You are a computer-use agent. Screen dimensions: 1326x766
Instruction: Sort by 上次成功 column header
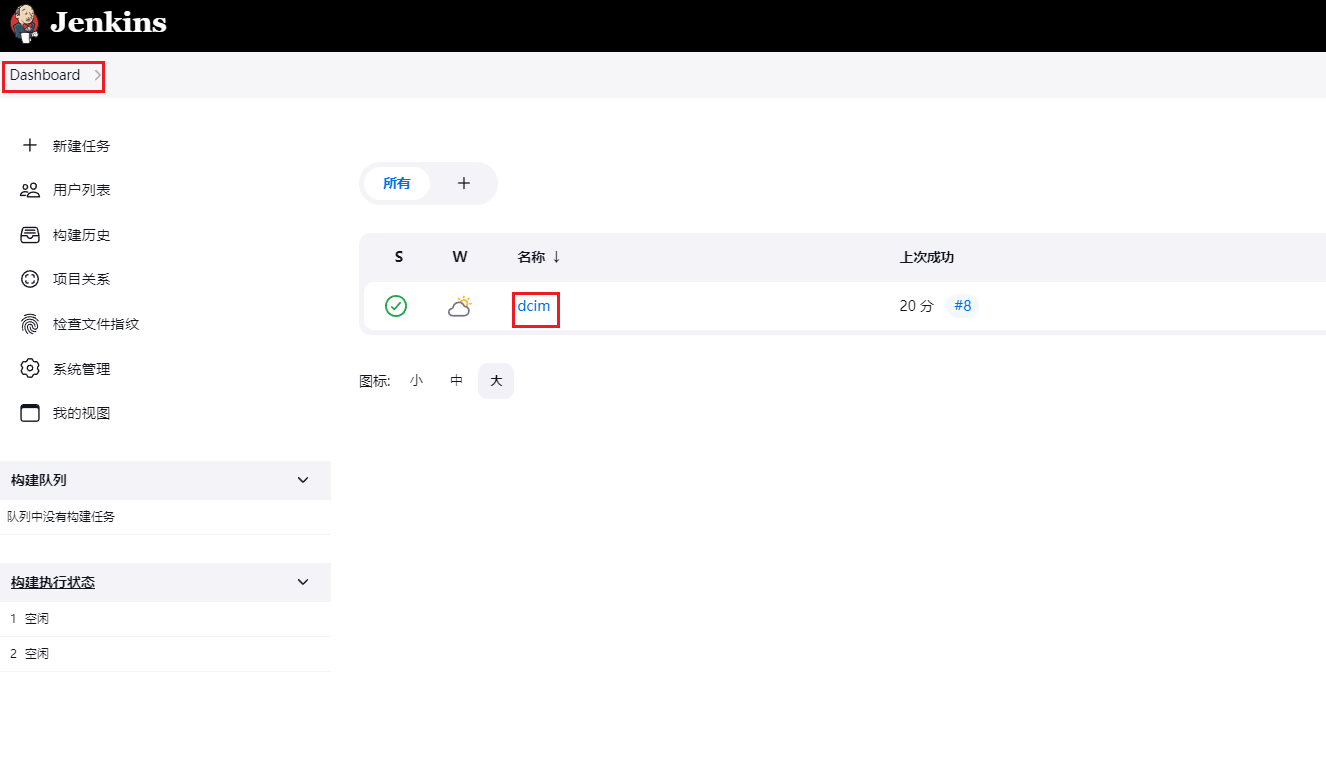[927, 257]
